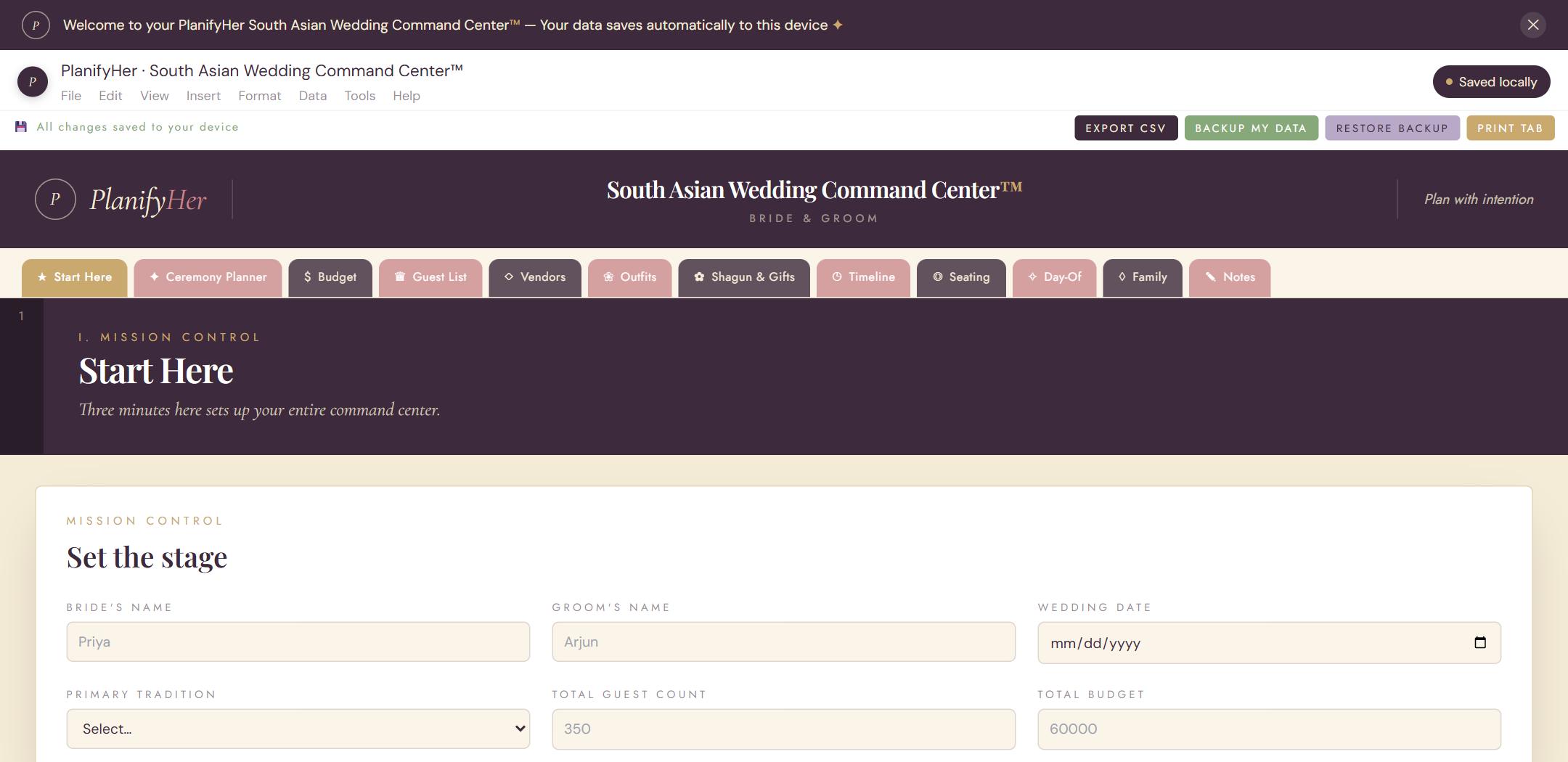Focus the Total Budget field
Image resolution: width=1568 pixels, height=762 pixels.
pos(1269,729)
